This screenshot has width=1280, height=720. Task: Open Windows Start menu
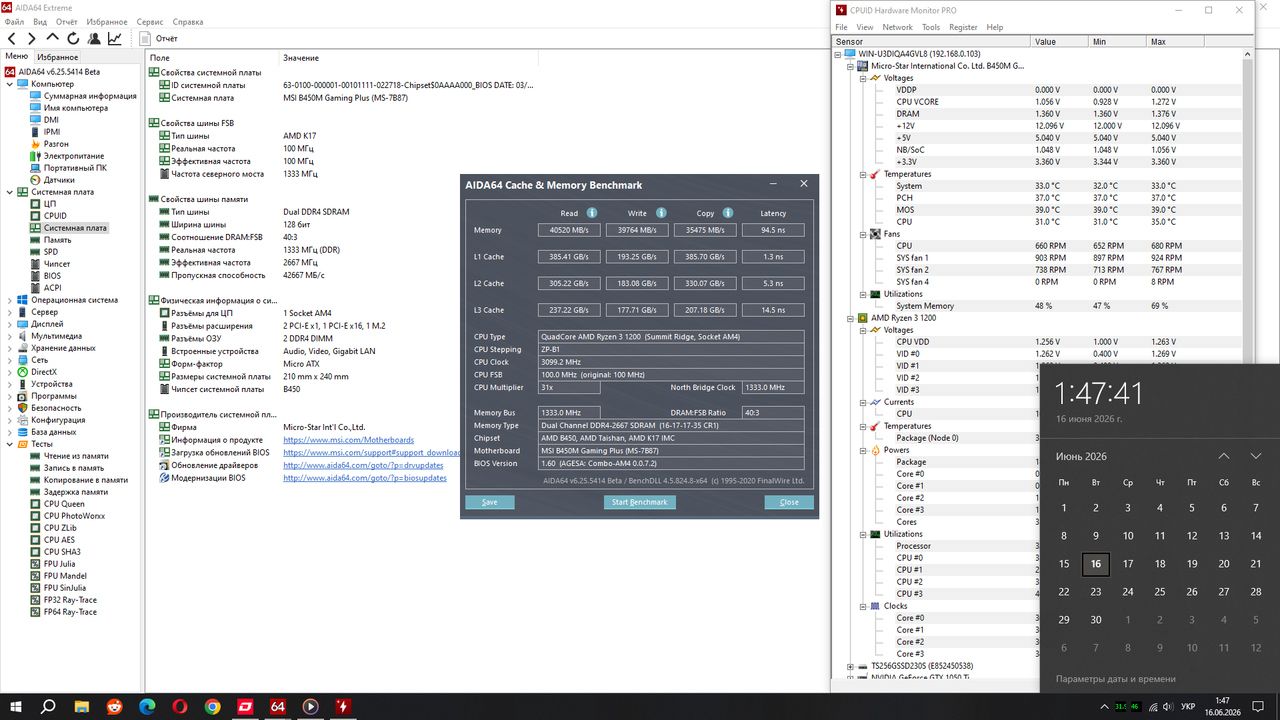16,706
